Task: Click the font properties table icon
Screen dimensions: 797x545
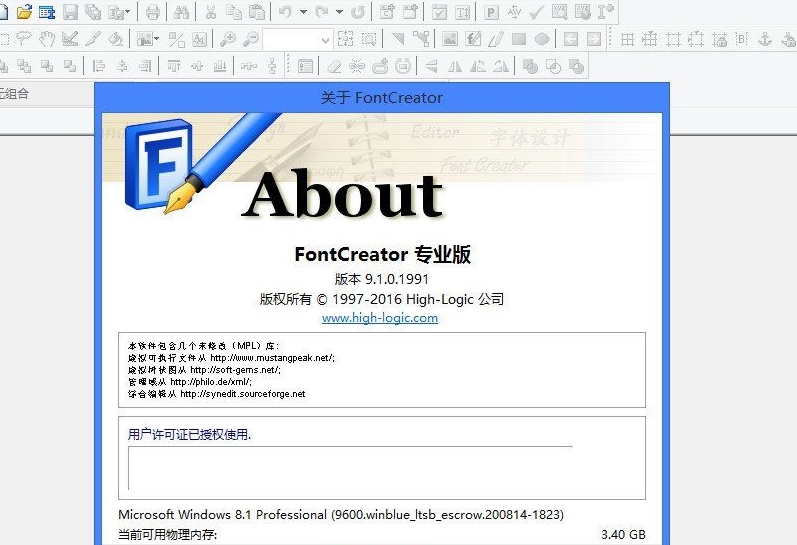Action: coord(47,12)
